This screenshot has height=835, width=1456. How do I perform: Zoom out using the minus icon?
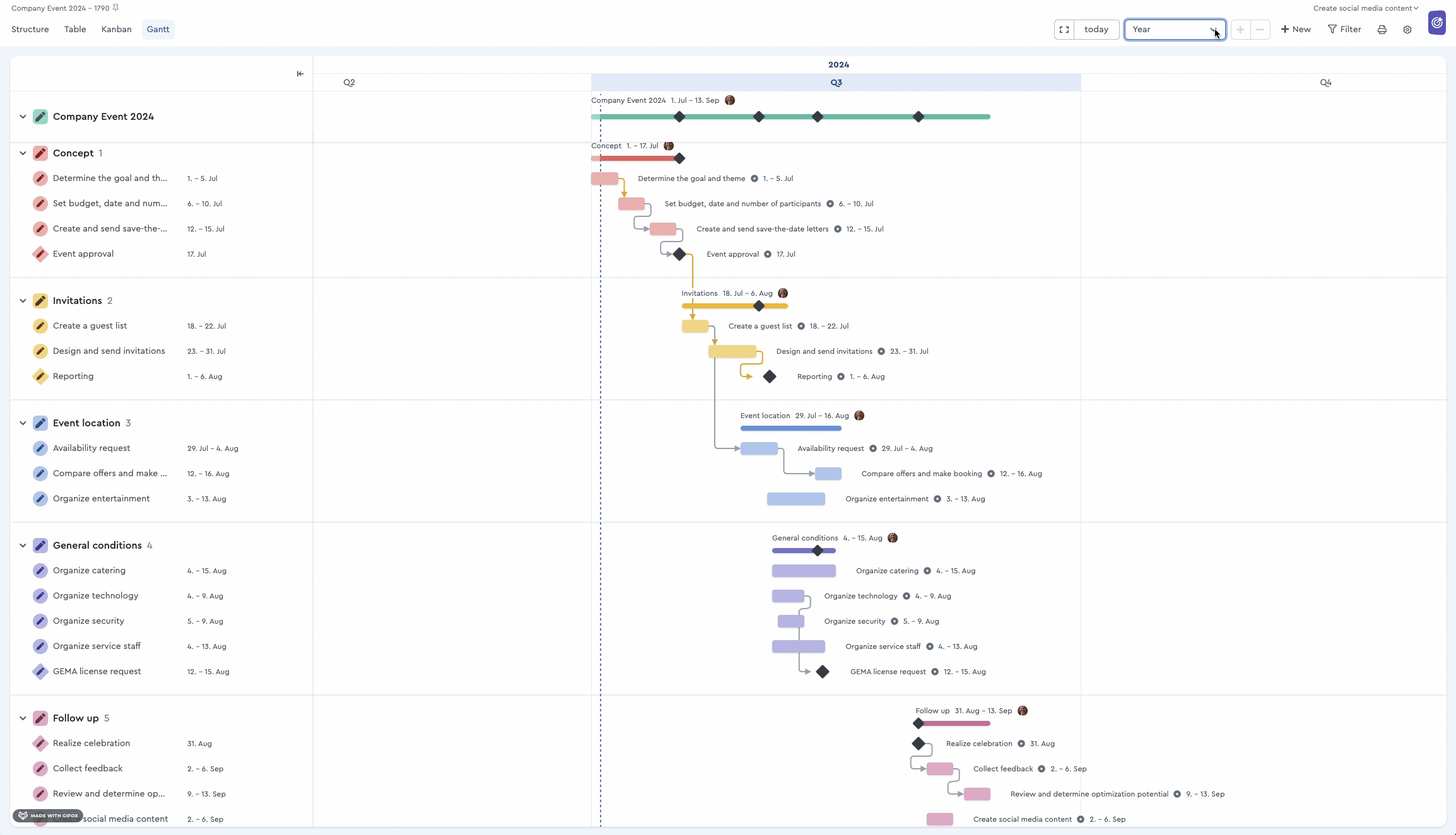pyautogui.click(x=1260, y=29)
